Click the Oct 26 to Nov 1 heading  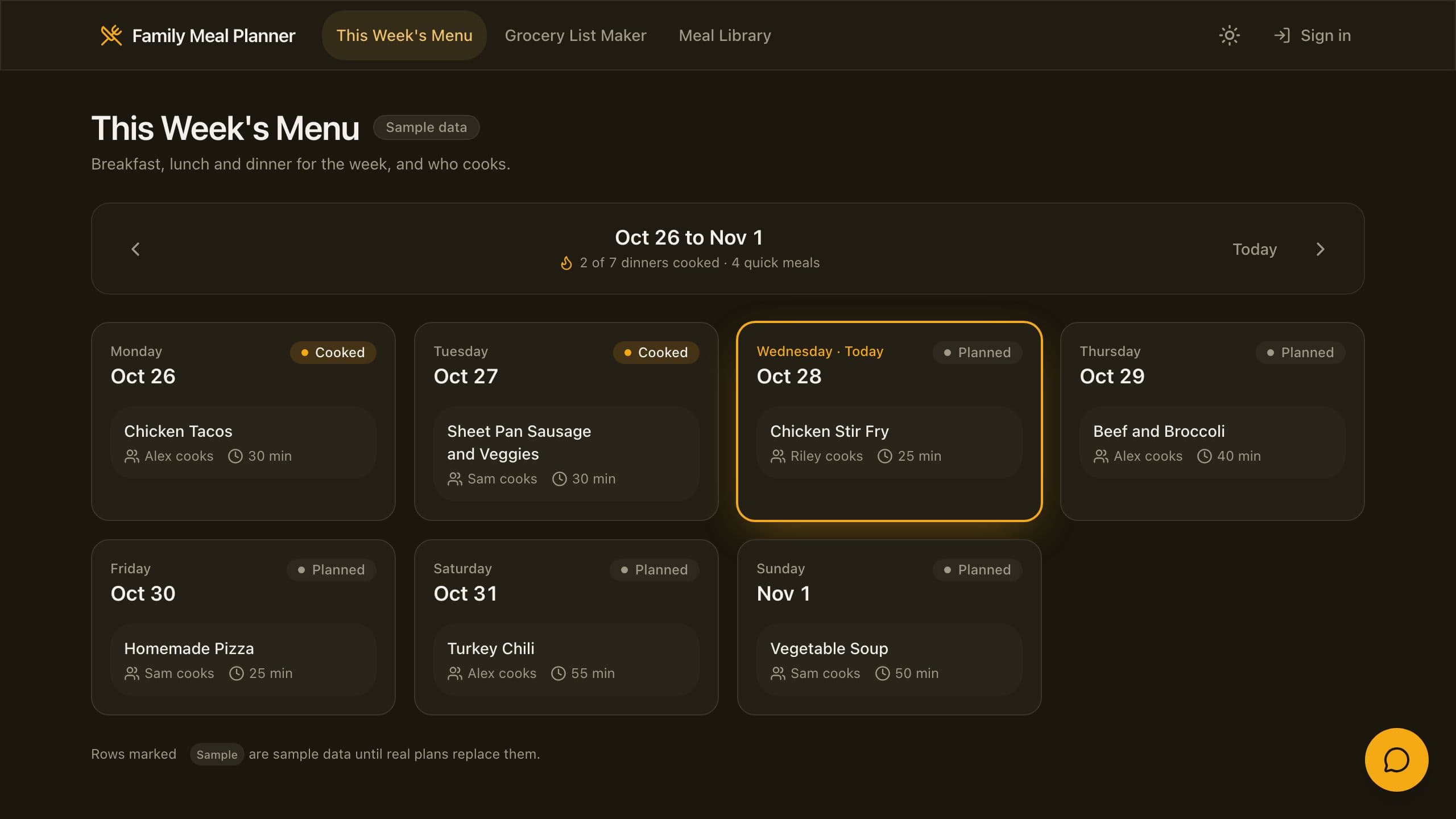[689, 237]
